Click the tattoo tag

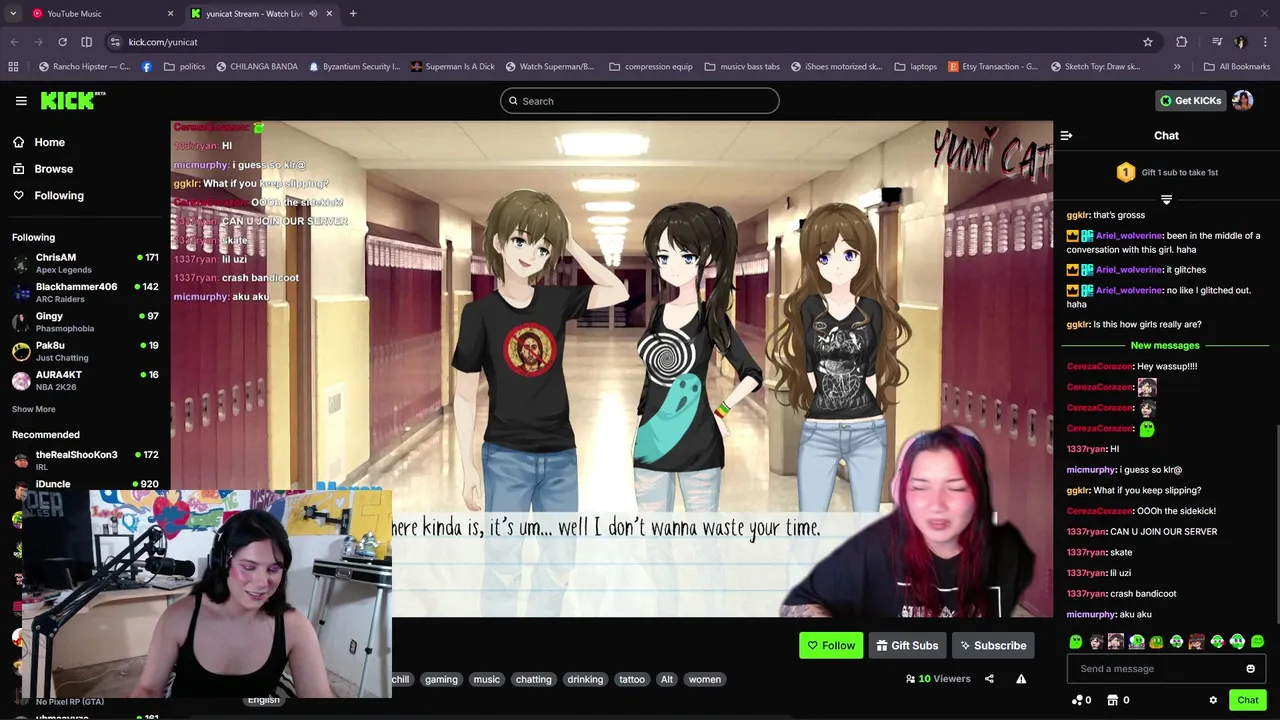(x=632, y=679)
